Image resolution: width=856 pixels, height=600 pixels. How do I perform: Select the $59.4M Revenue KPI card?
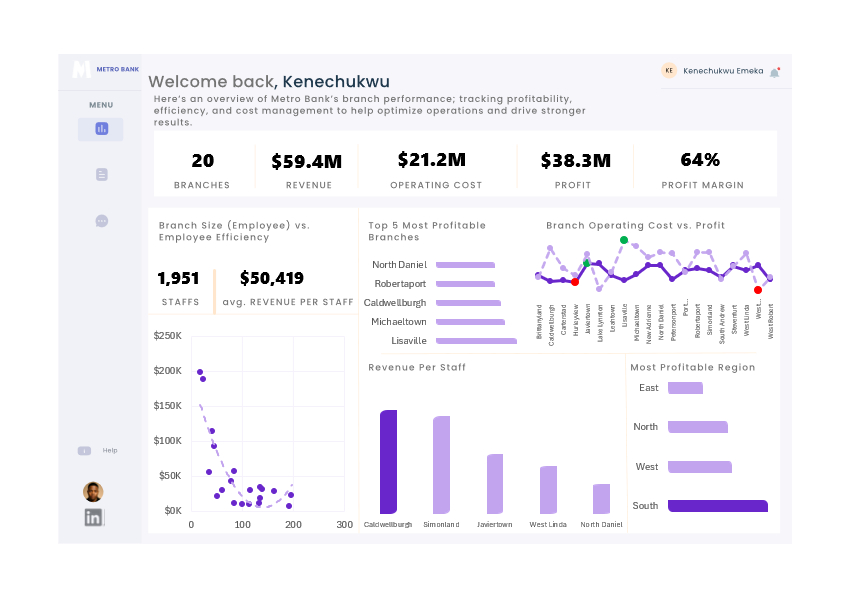[x=307, y=169]
